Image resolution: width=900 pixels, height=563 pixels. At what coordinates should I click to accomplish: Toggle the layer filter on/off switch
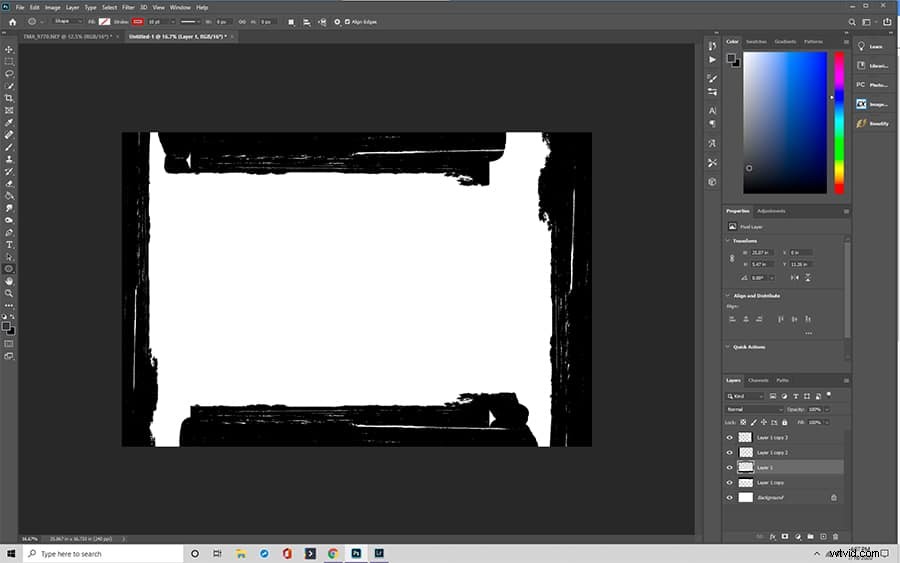829,395
